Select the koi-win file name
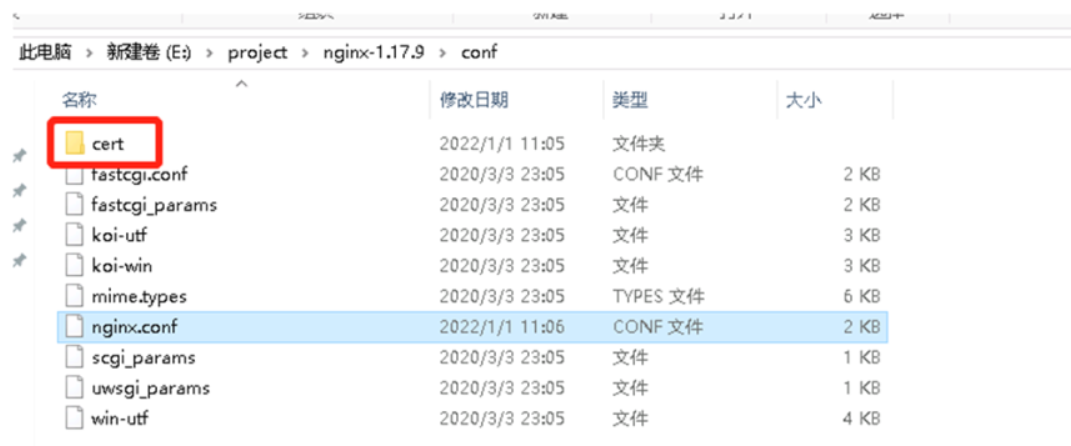The width and height of the screenshot is (1071, 446). point(122,266)
